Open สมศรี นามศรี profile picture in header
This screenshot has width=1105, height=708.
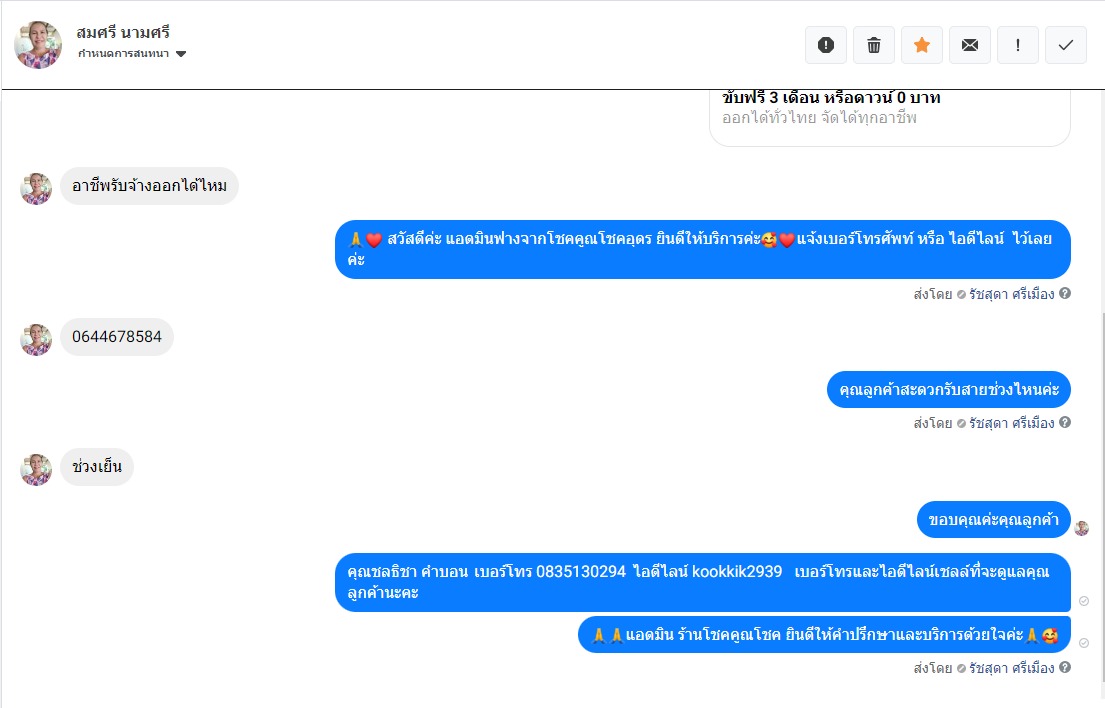(38, 45)
